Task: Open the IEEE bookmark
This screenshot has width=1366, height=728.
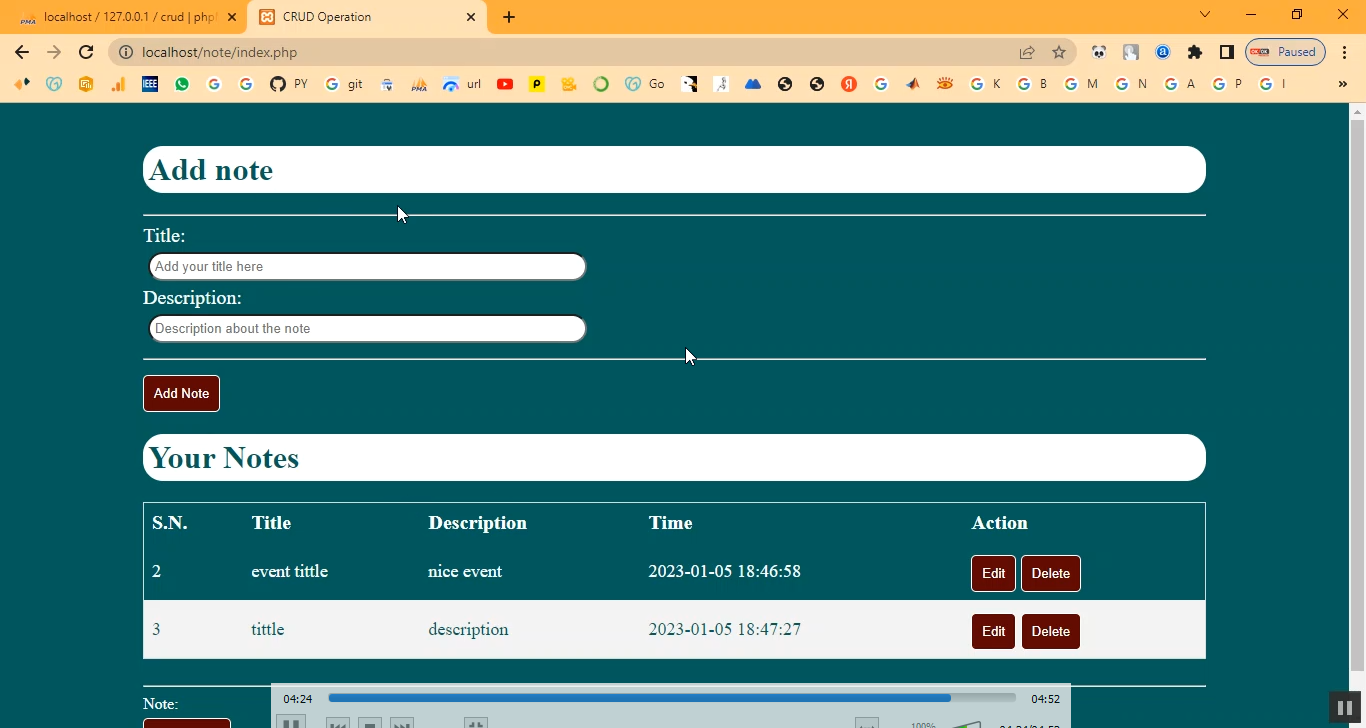Action: point(150,84)
